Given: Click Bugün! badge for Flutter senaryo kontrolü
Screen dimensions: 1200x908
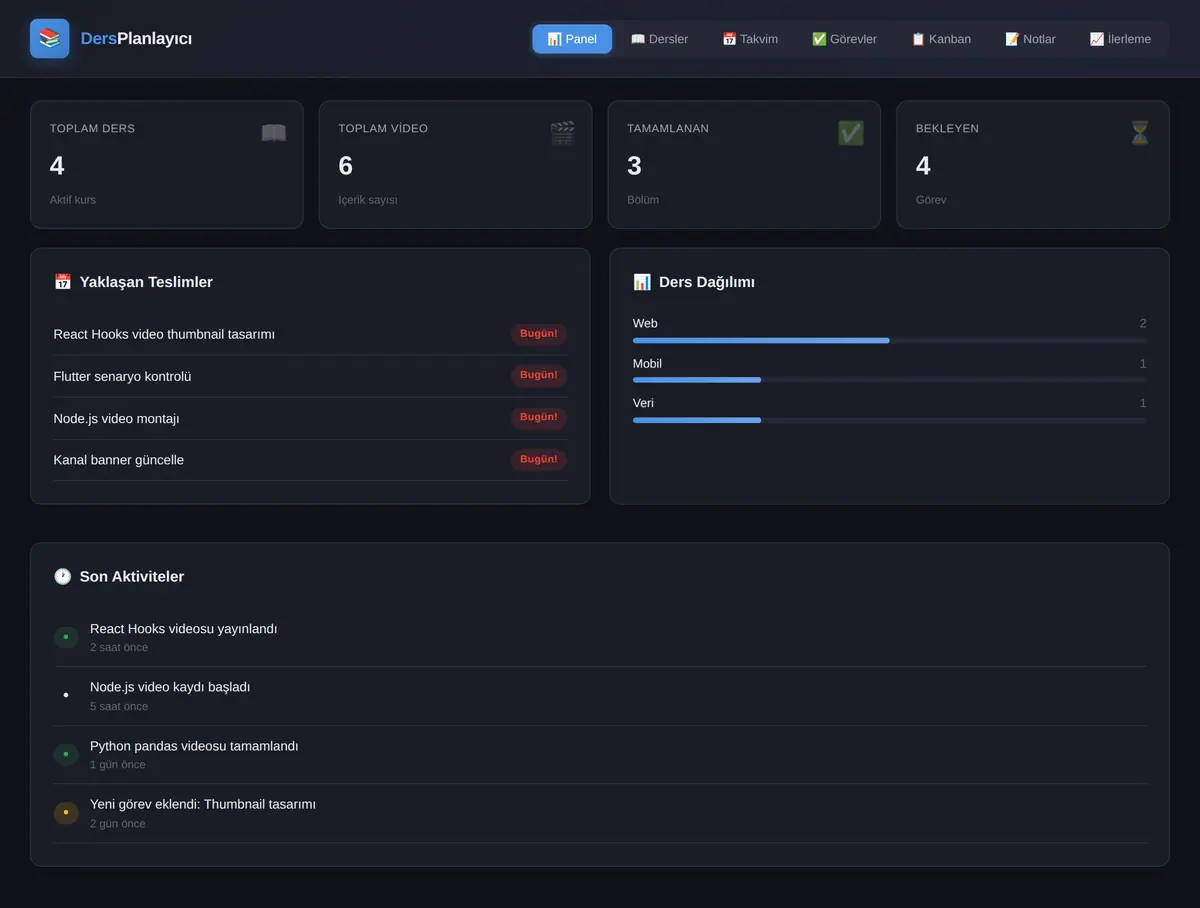Looking at the screenshot, I should (x=539, y=376).
